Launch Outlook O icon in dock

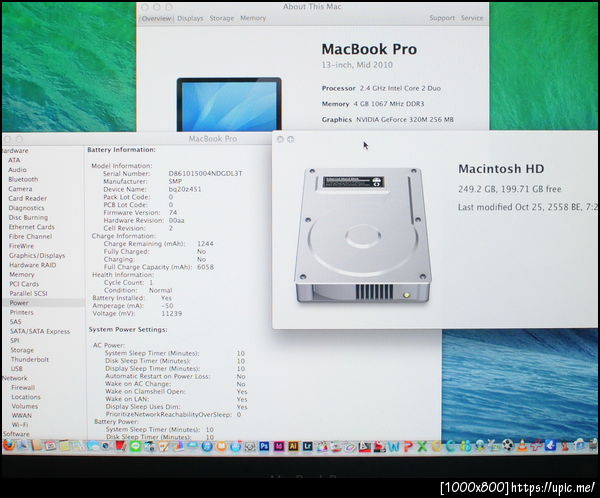[x=436, y=446]
